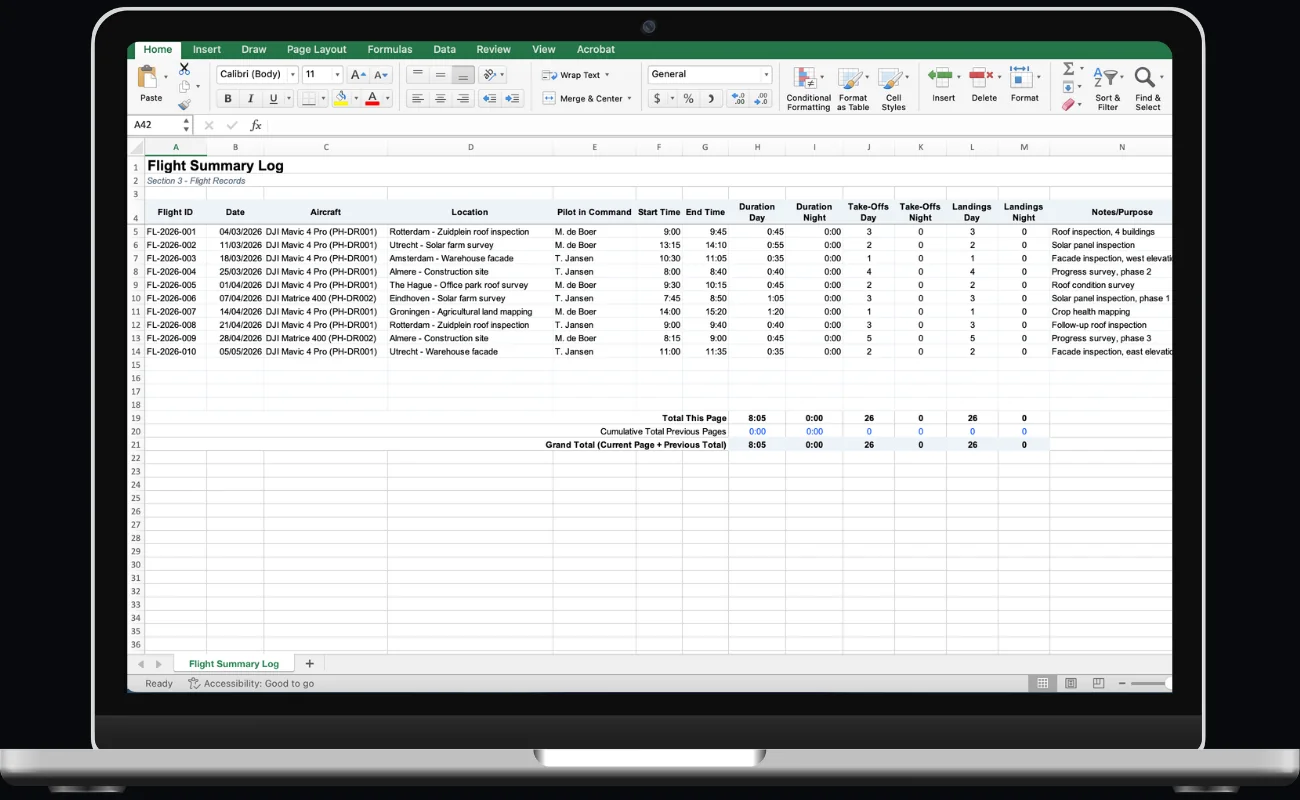Click the fx insert function button
This screenshot has height=800, width=1300.
[x=256, y=125]
